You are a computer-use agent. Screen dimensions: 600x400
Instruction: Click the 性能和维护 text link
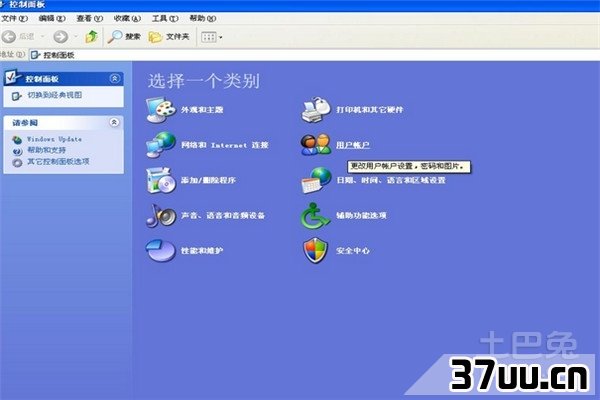point(202,251)
